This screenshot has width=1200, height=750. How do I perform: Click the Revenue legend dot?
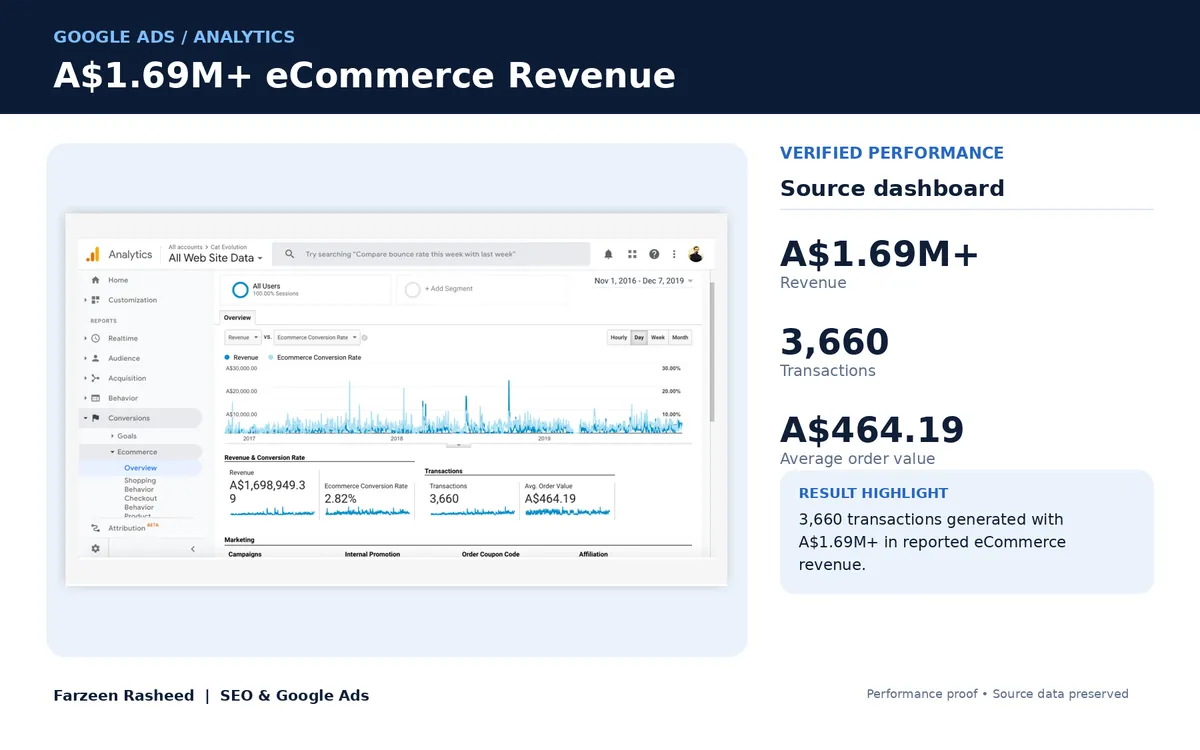(x=228, y=357)
